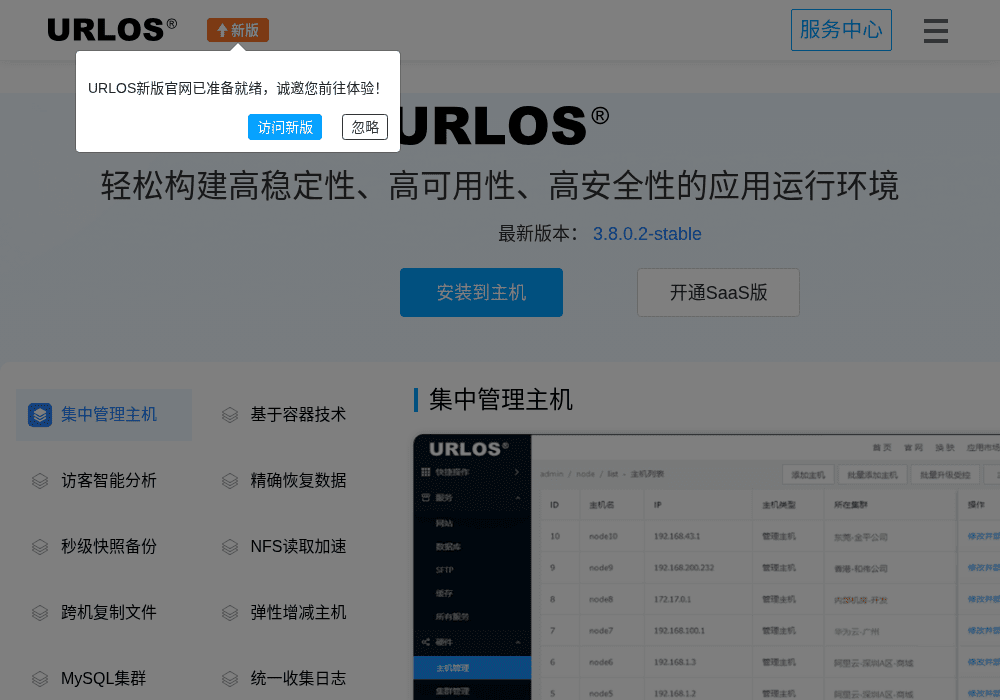
Task: Open the 服务中心 service center
Action: [x=841, y=30]
